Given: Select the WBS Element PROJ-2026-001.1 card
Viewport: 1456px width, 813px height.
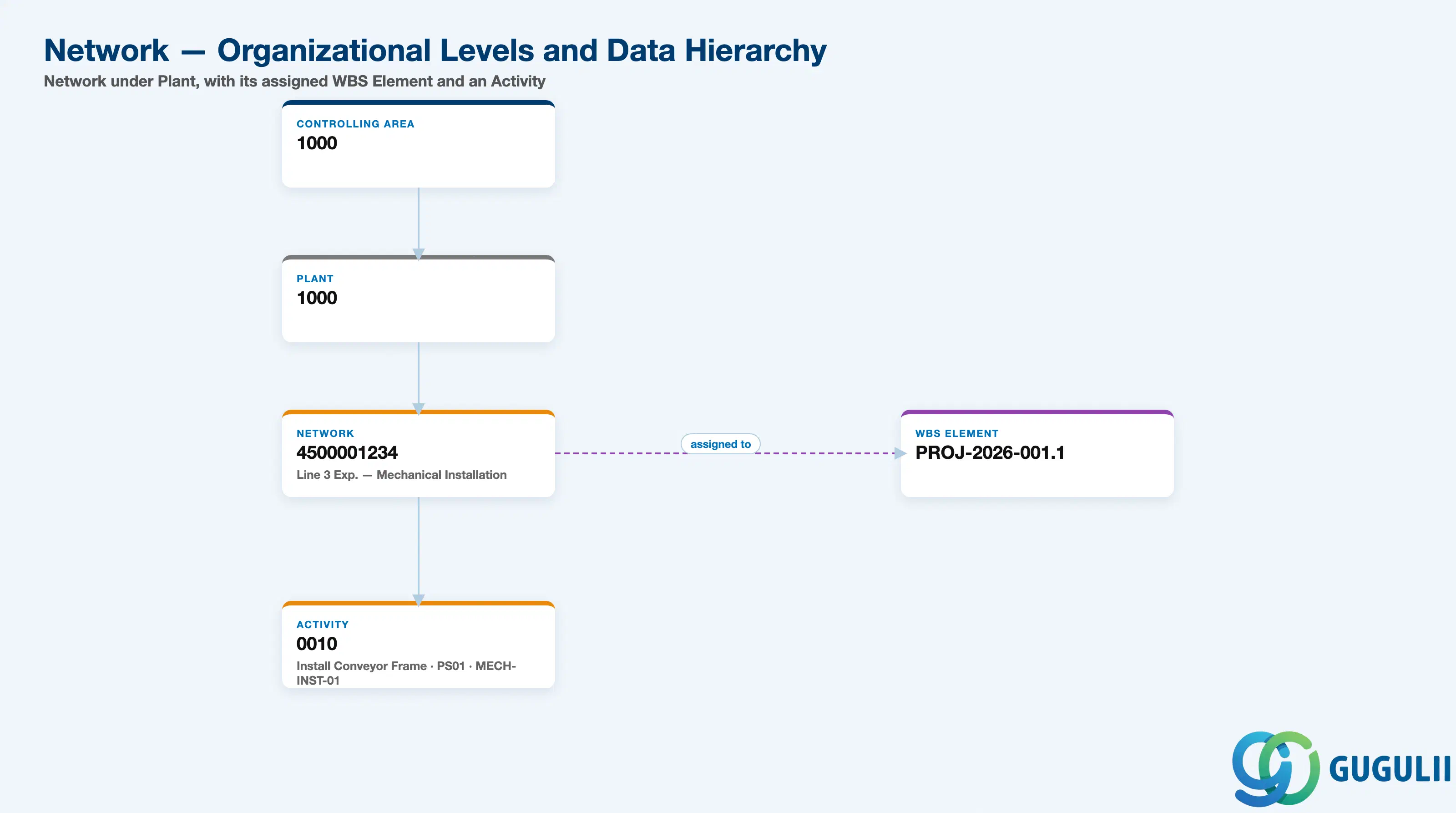Looking at the screenshot, I should (1037, 453).
